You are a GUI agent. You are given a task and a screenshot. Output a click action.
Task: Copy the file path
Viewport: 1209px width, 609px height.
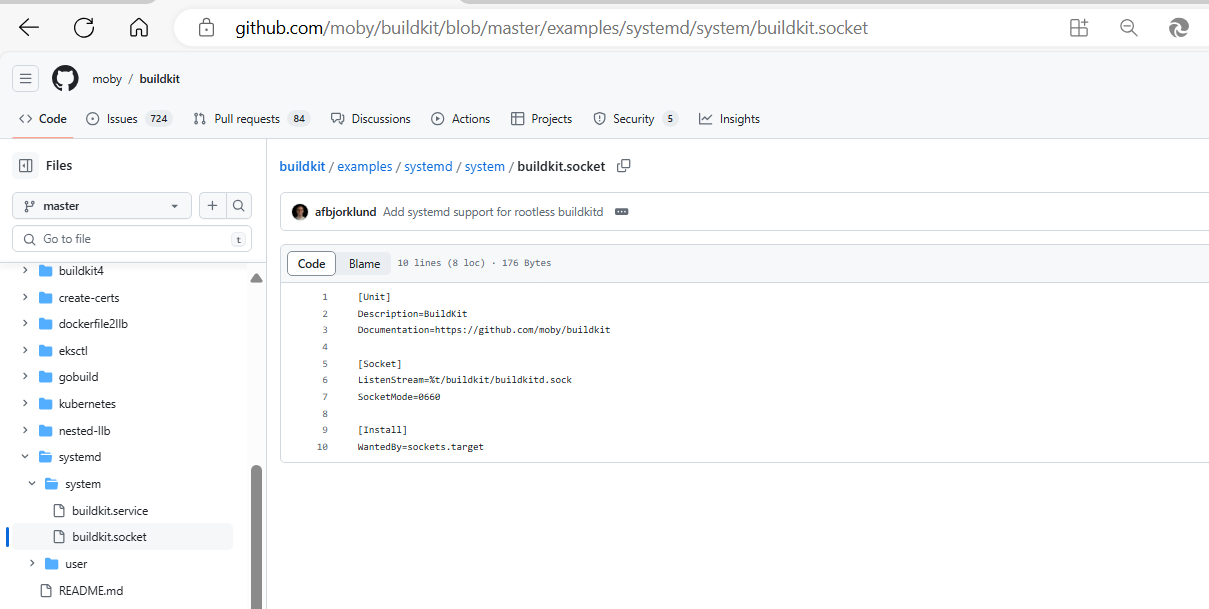(624, 166)
